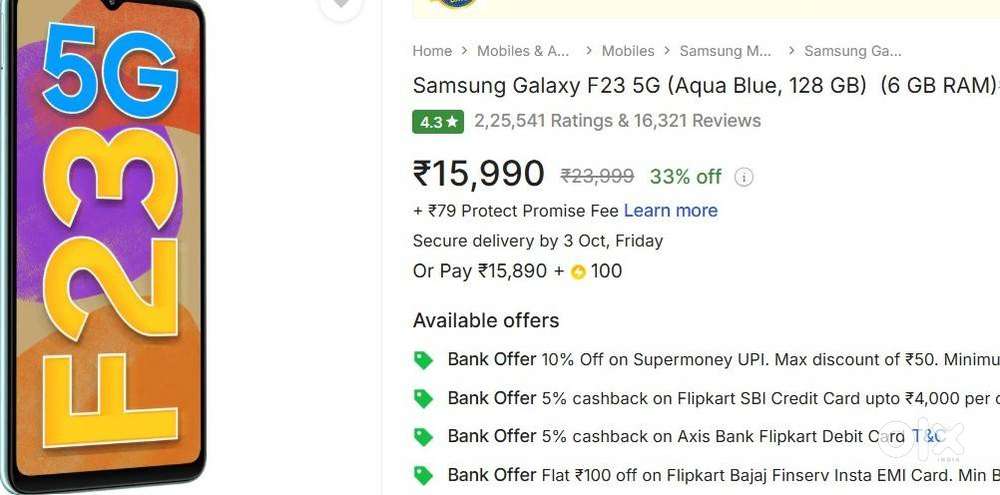Click the gold coin icon before 100

tap(578, 272)
